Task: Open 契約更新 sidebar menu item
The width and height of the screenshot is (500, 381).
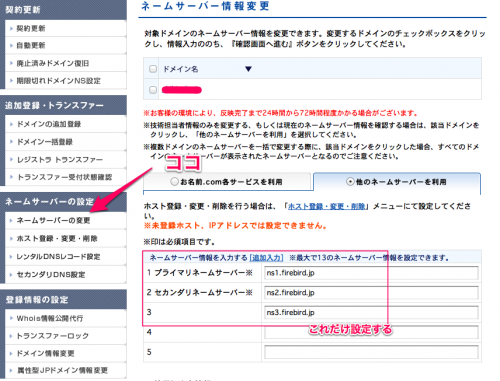Action: click(65, 29)
